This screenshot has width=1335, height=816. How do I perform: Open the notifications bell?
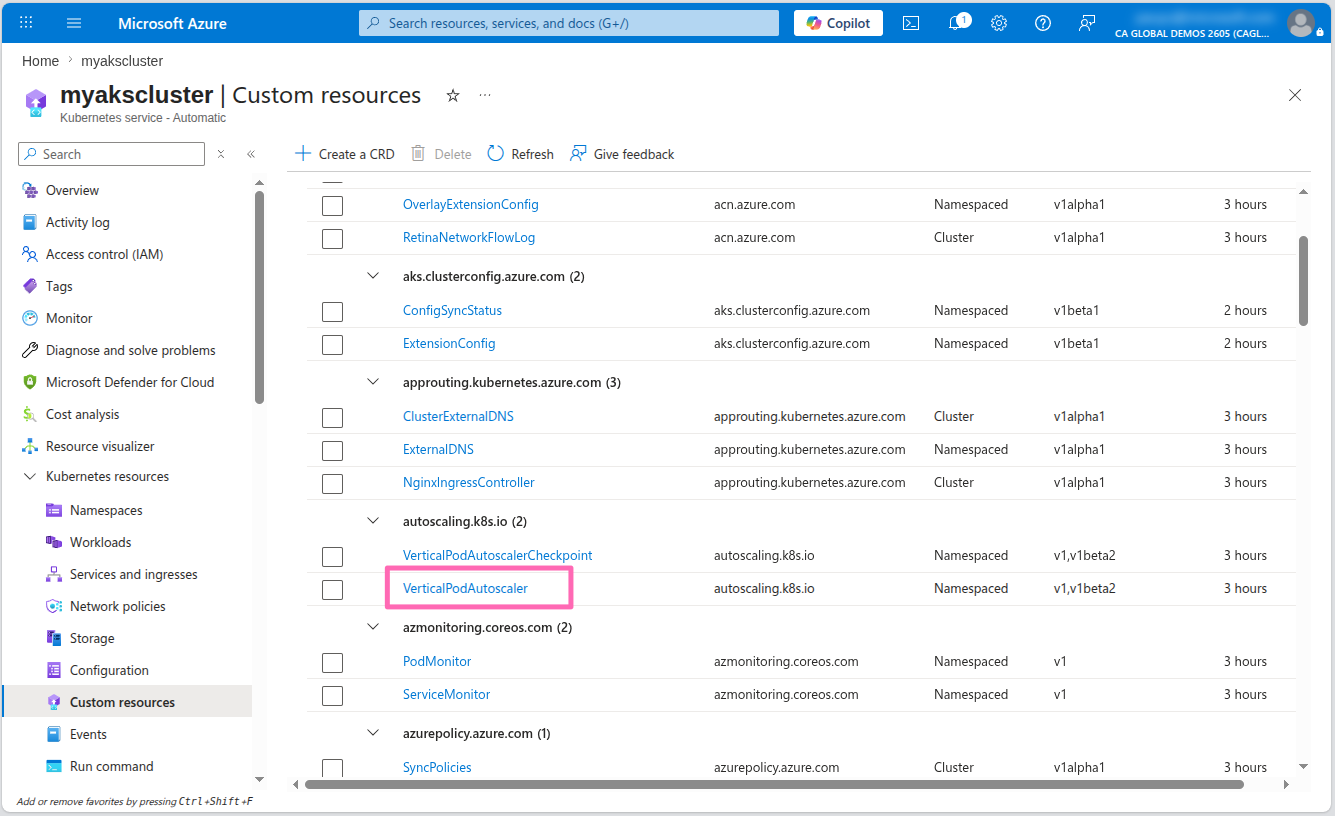pyautogui.click(x=955, y=23)
